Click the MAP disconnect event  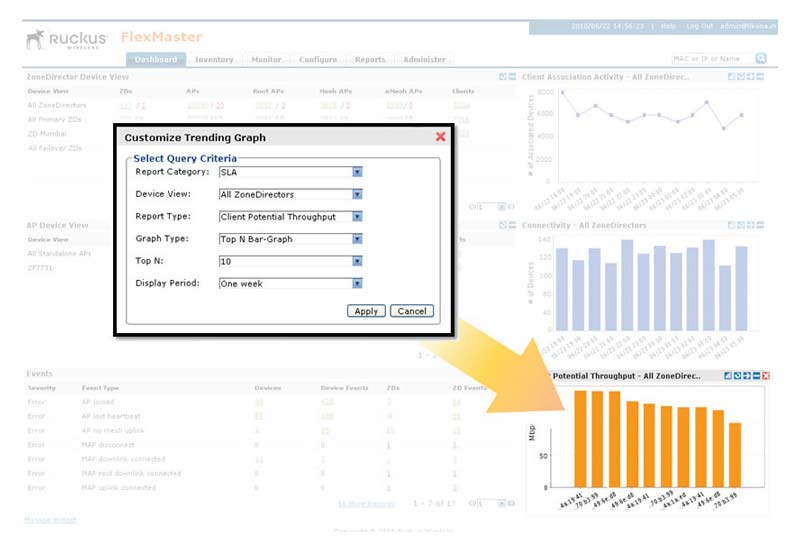point(108,445)
